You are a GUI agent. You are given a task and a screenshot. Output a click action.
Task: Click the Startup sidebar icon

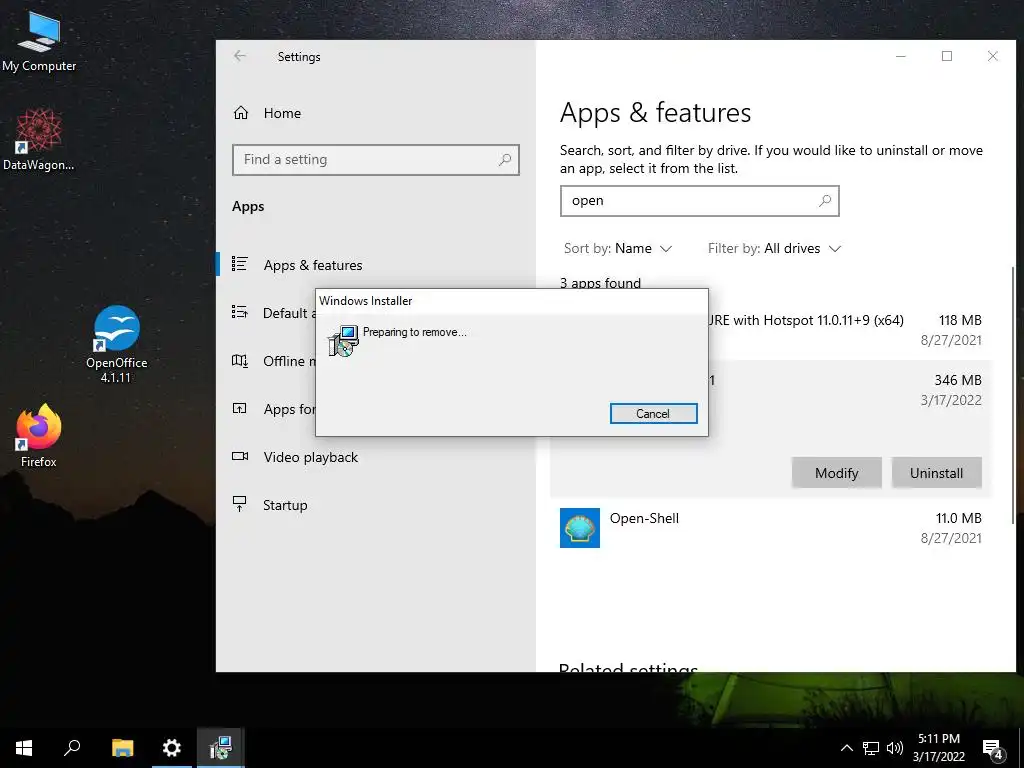tap(240, 504)
